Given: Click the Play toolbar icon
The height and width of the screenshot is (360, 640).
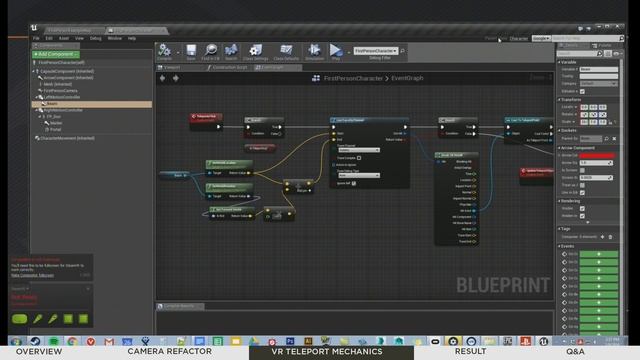Looking at the screenshot, I should pos(336,51).
